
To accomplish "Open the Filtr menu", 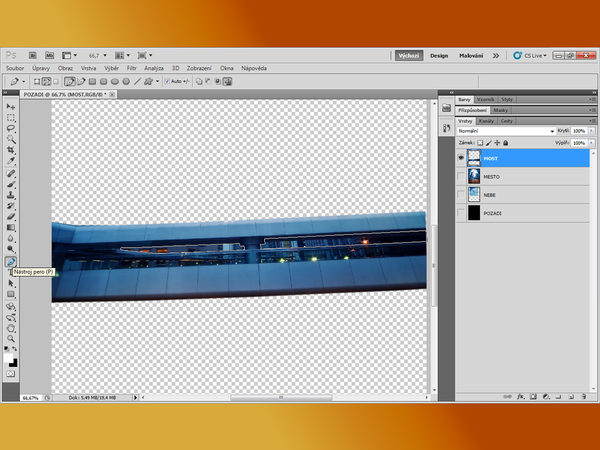I will [131, 68].
